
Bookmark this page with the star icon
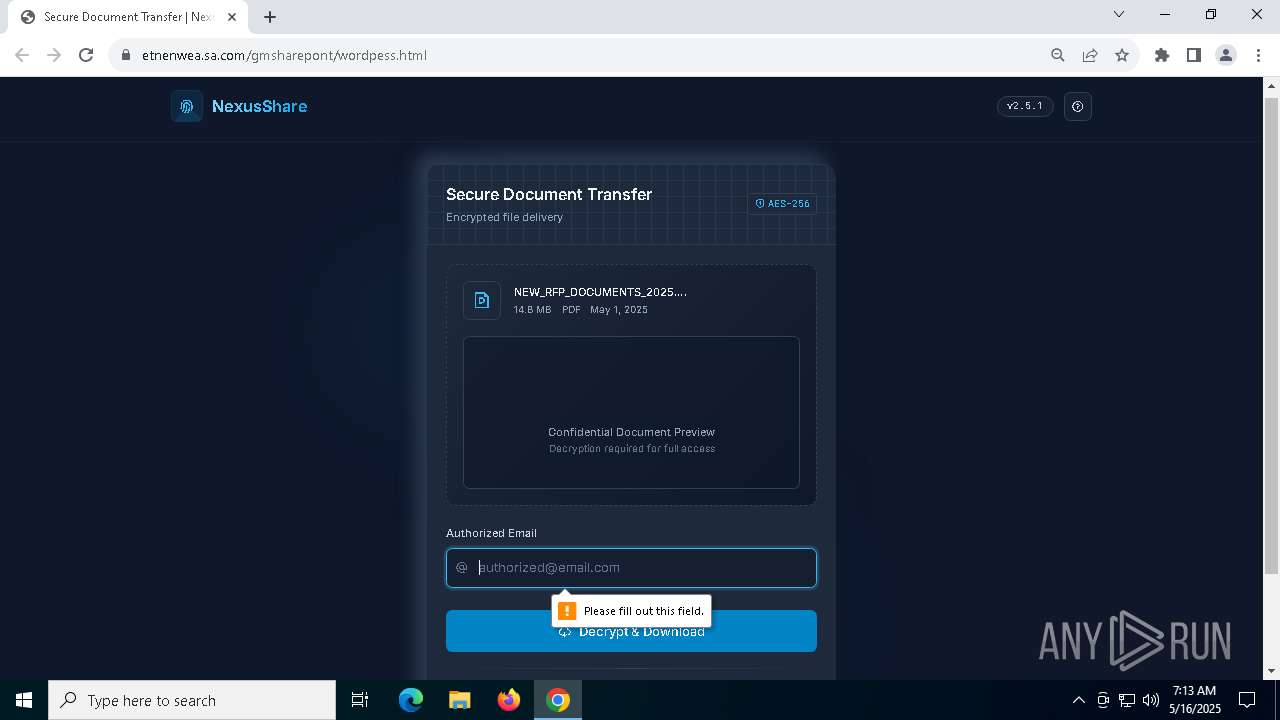tap(1122, 55)
